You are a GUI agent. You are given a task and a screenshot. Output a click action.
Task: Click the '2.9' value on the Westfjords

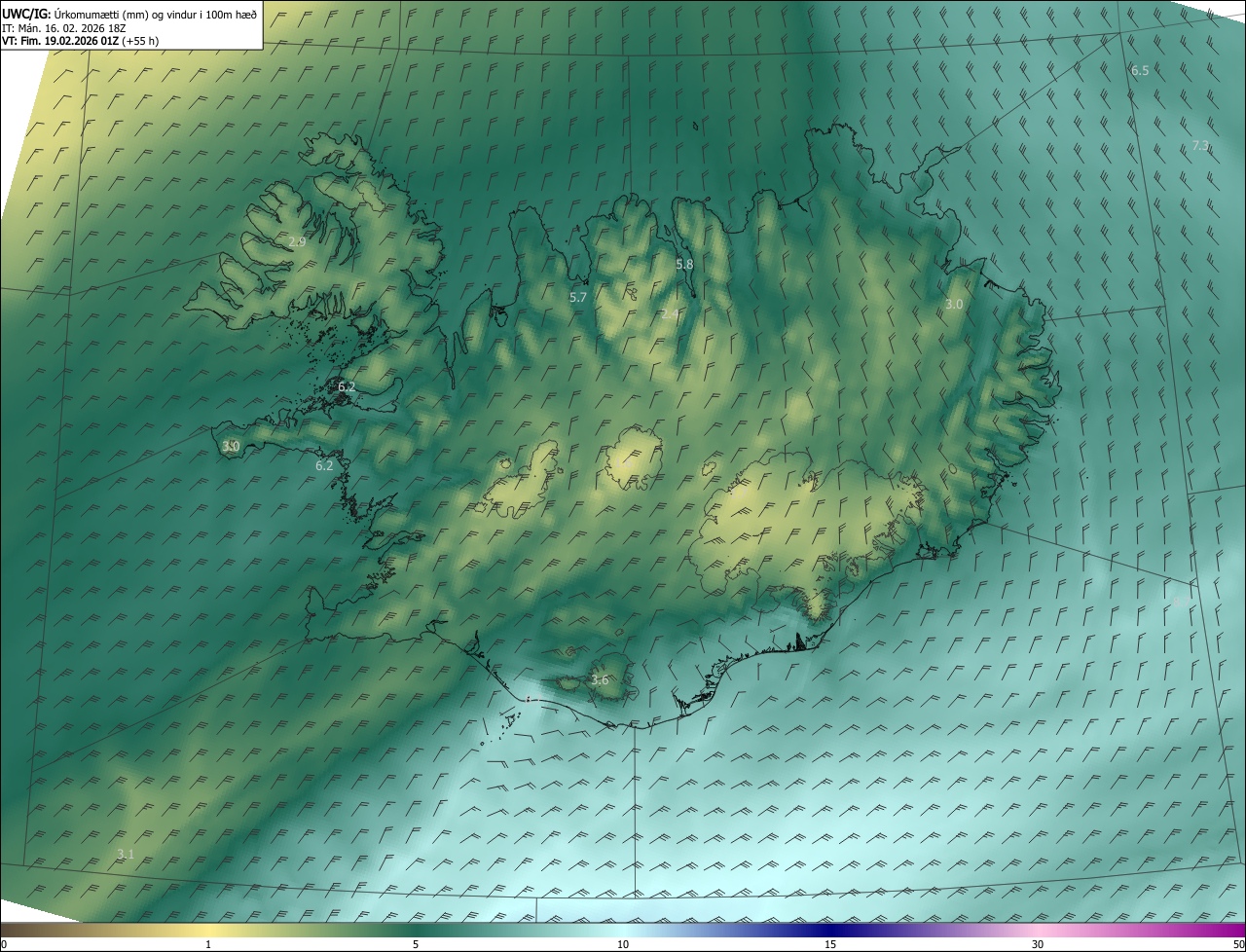(x=297, y=241)
